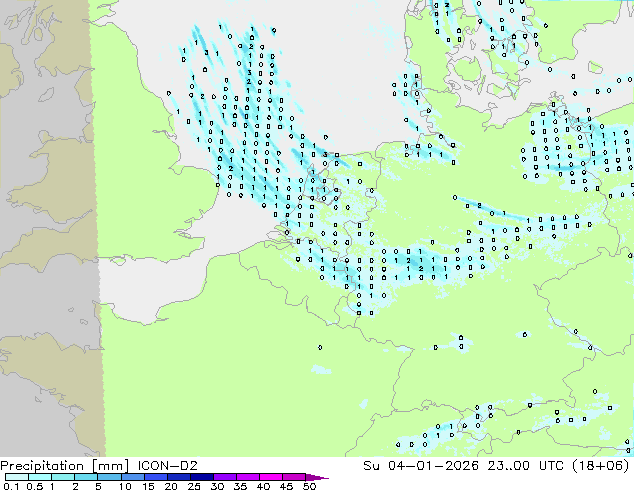This screenshot has height=490, width=634.
Task: Click the "ICON-D2" model label
Action: tap(167, 466)
